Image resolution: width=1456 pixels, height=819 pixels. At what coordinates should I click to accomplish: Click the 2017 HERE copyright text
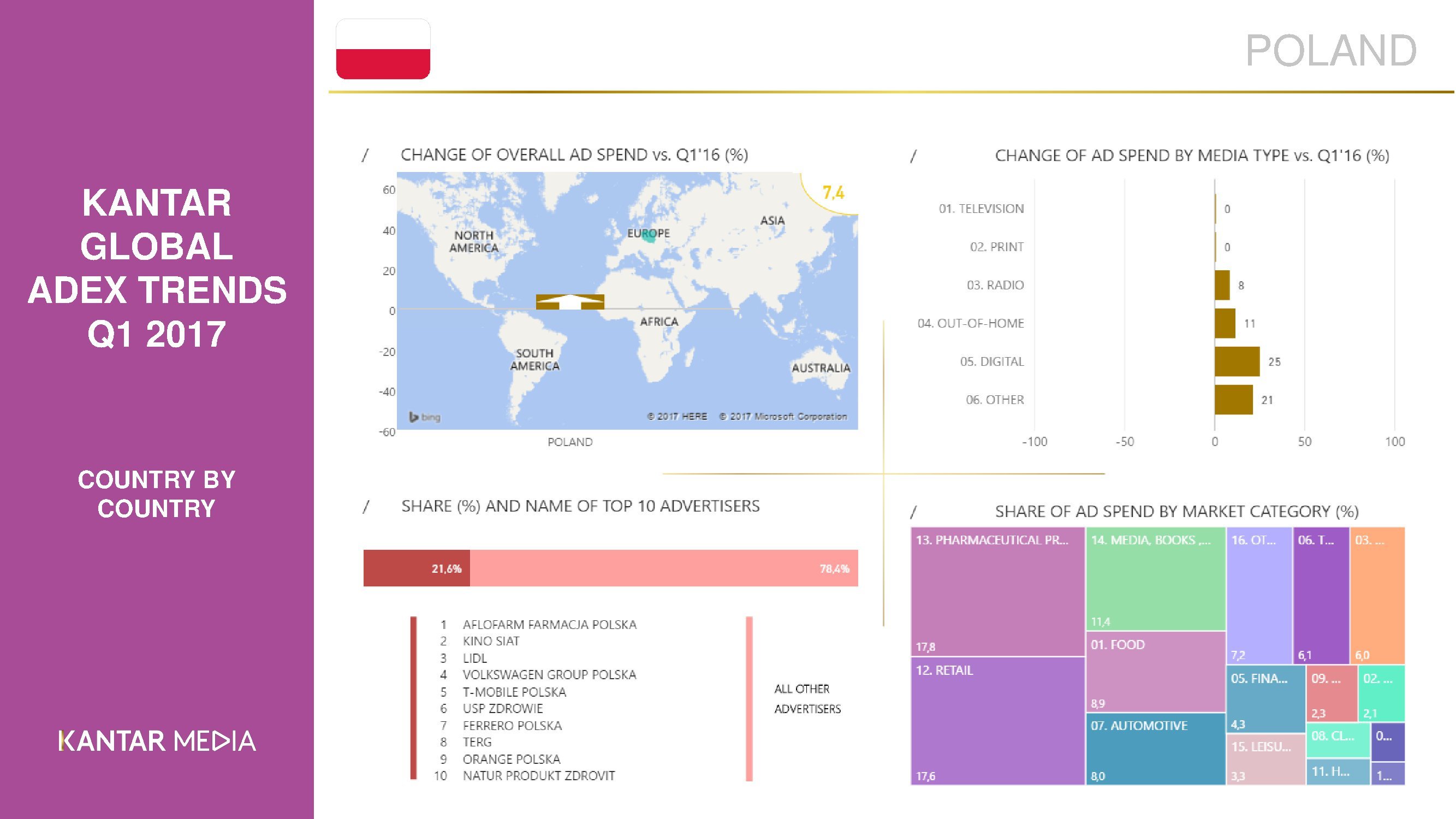coord(676,417)
